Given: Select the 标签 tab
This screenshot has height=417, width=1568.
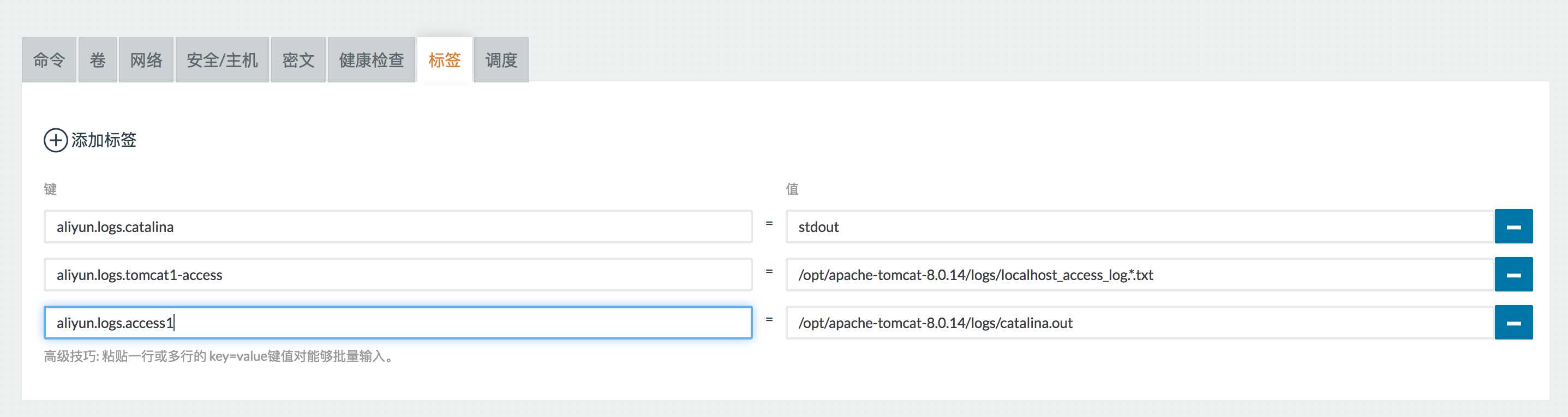Looking at the screenshot, I should [x=444, y=59].
